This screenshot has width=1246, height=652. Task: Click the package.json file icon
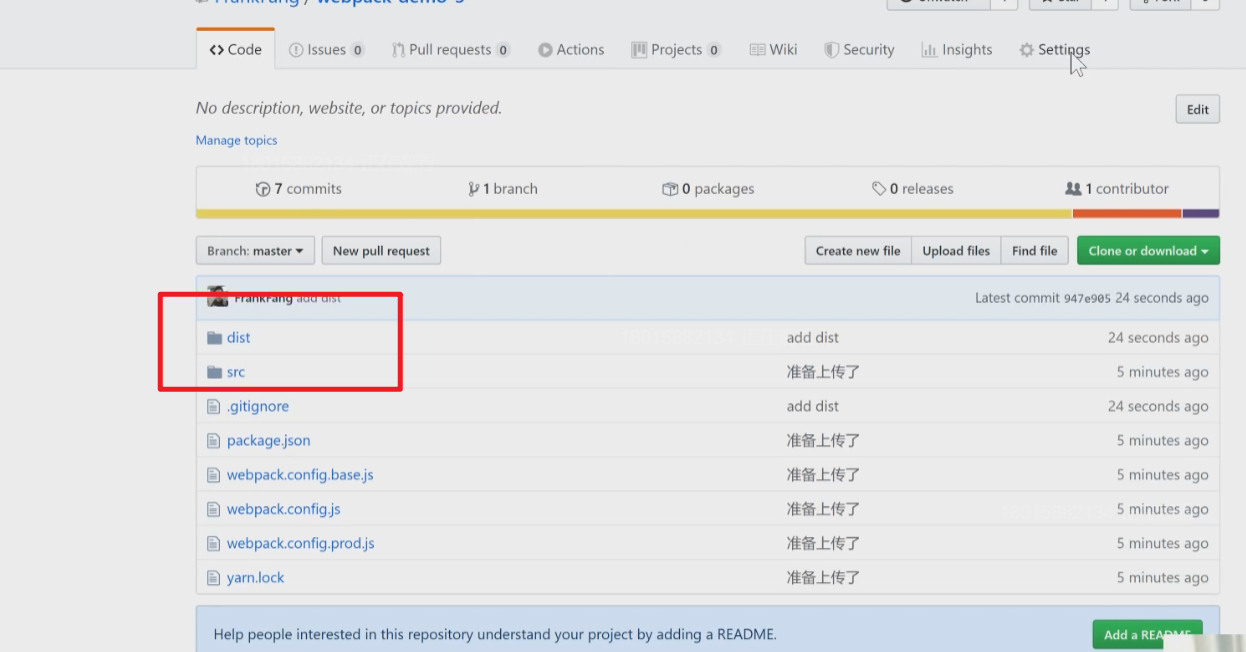pos(213,441)
